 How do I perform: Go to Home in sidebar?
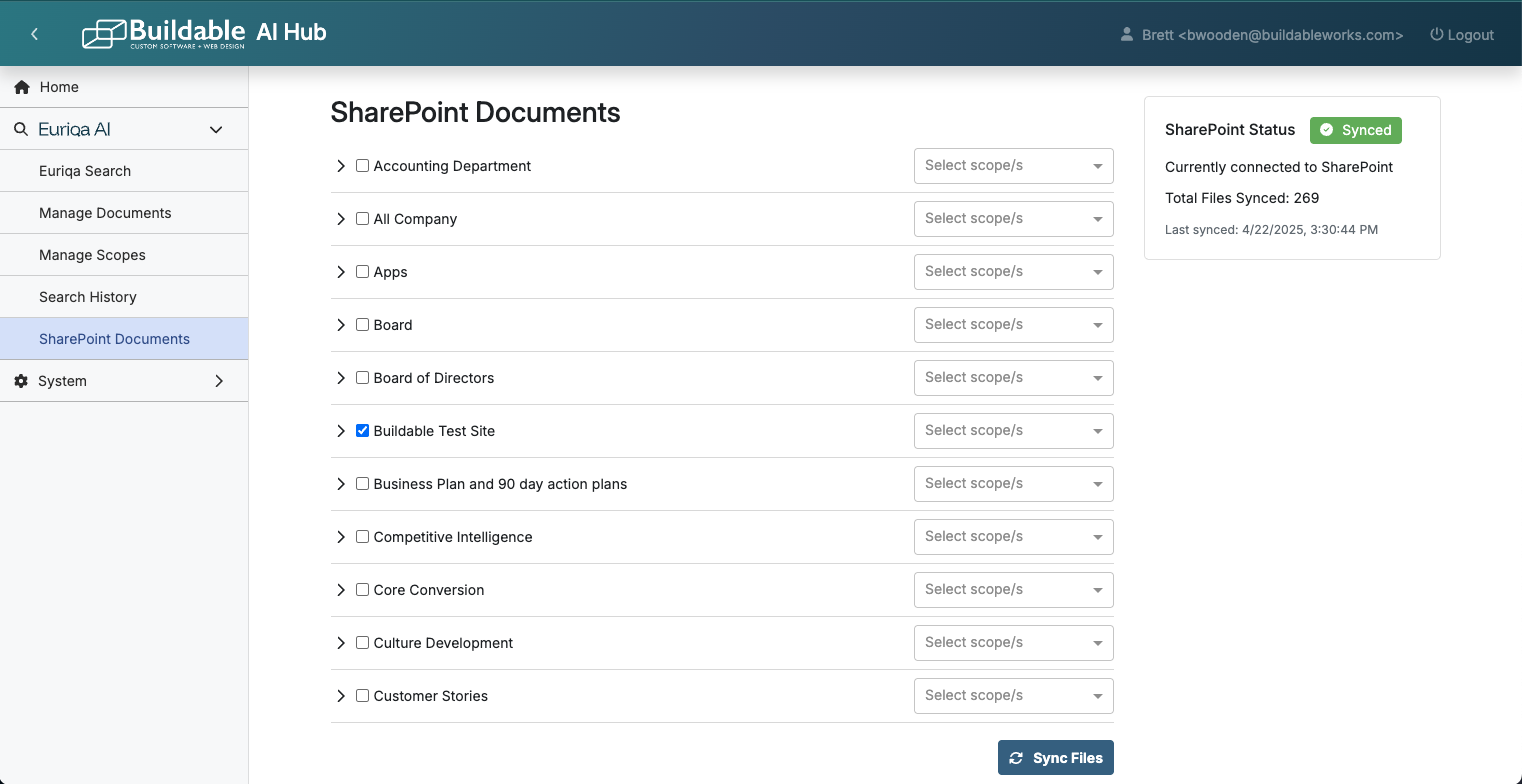pyautogui.click(x=124, y=87)
